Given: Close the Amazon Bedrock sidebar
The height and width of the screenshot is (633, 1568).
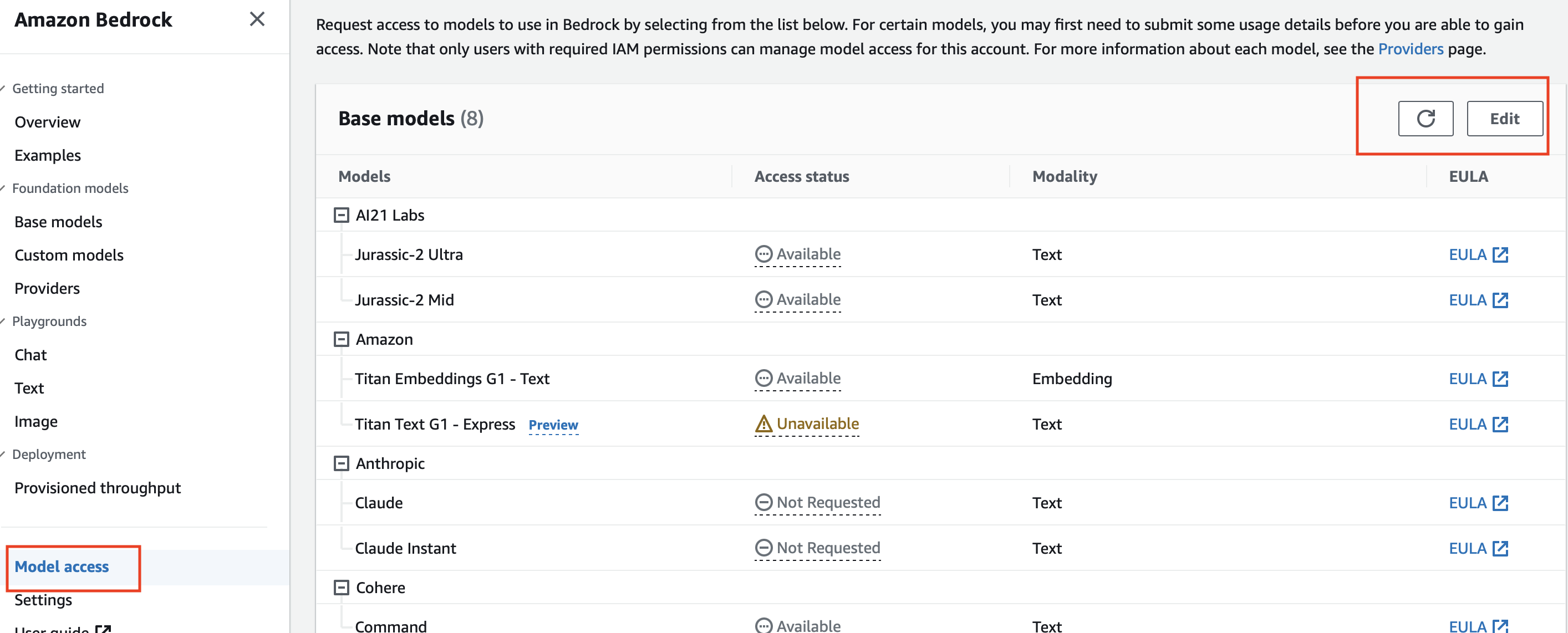Looking at the screenshot, I should (257, 19).
